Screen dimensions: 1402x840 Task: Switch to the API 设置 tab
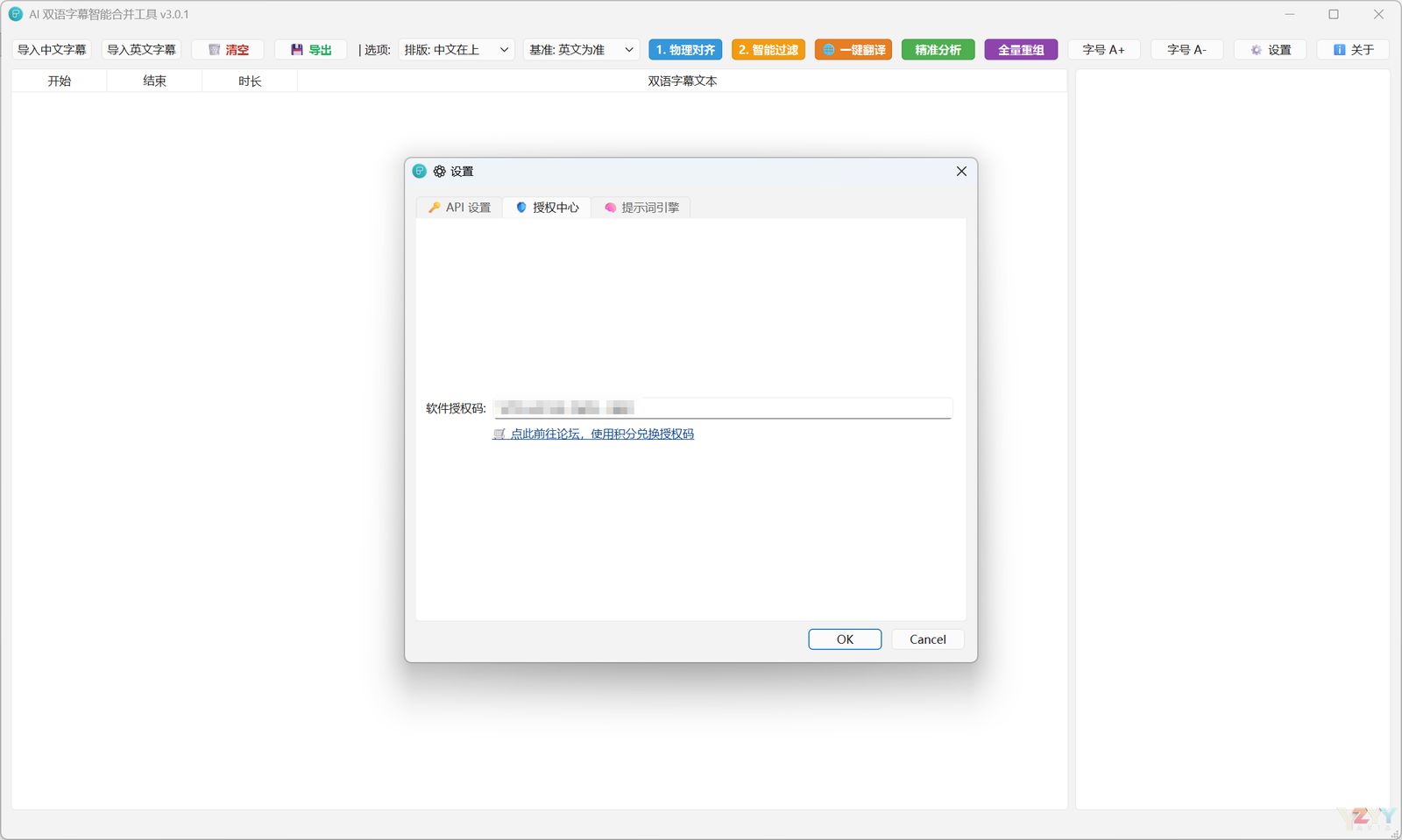coord(459,208)
